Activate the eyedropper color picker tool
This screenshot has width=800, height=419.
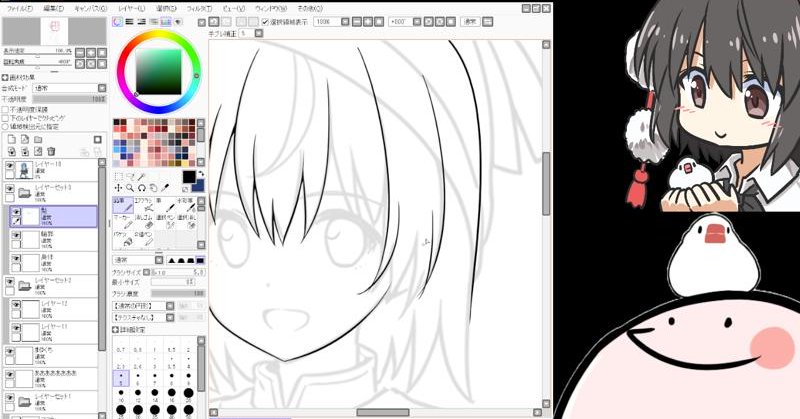pyautogui.click(x=165, y=188)
